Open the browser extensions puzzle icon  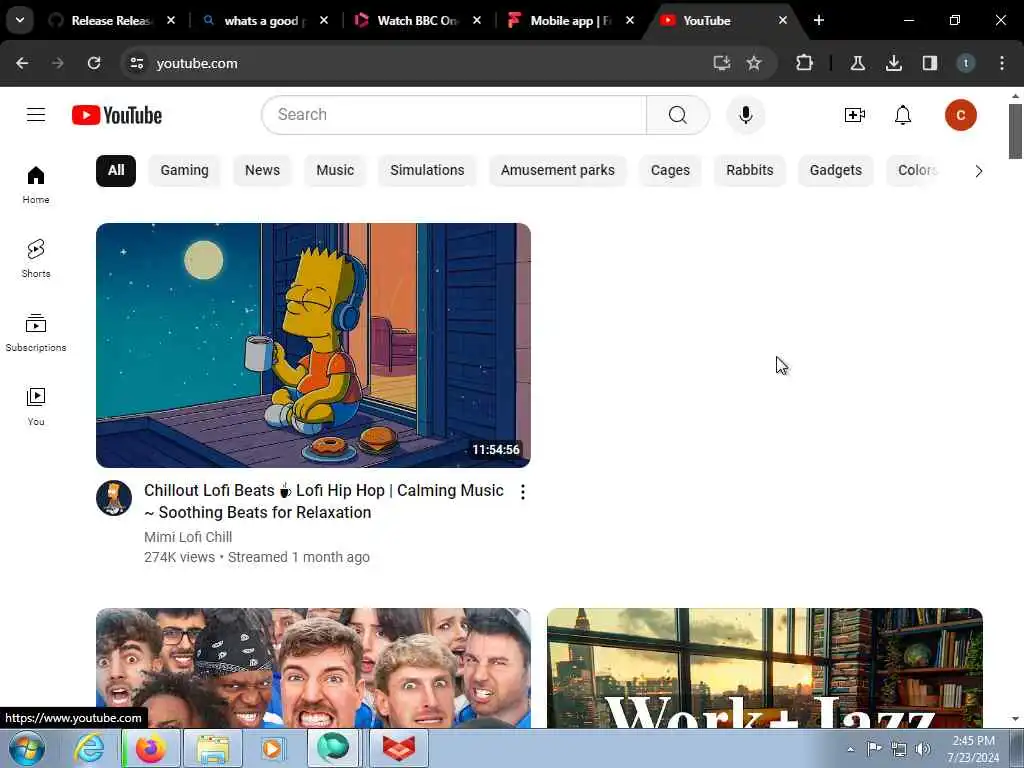(x=805, y=63)
